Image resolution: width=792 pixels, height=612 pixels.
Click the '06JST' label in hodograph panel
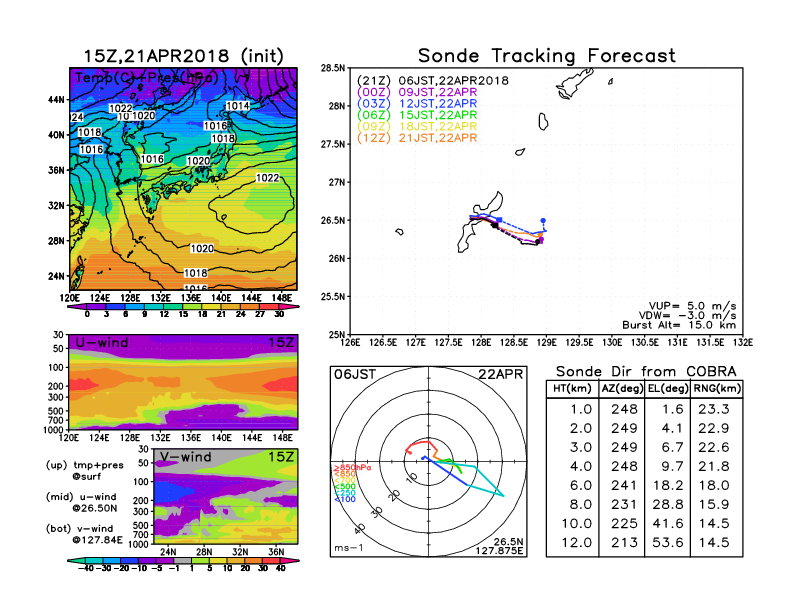point(355,375)
